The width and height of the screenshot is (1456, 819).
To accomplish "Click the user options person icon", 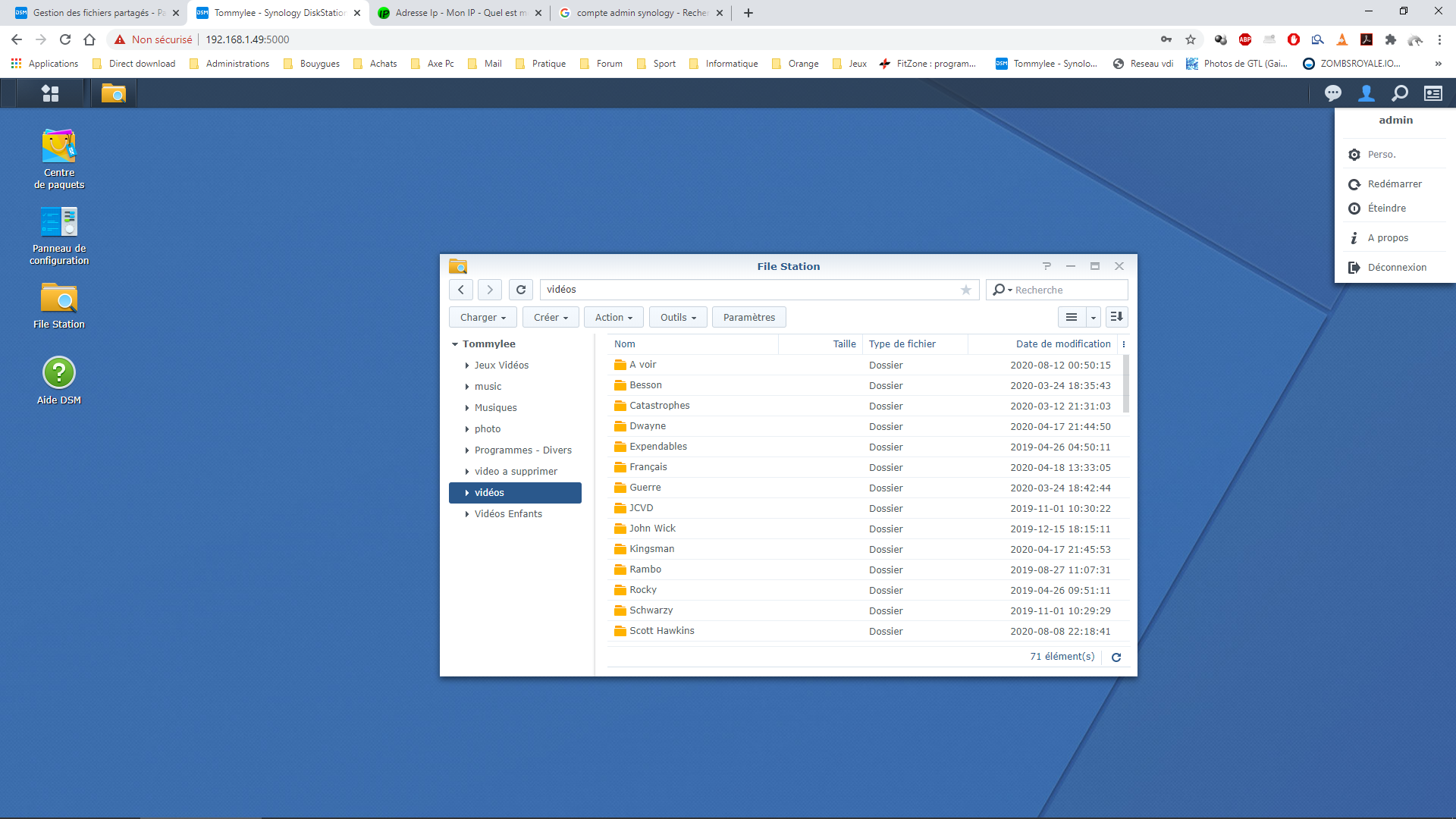I will click(1366, 93).
